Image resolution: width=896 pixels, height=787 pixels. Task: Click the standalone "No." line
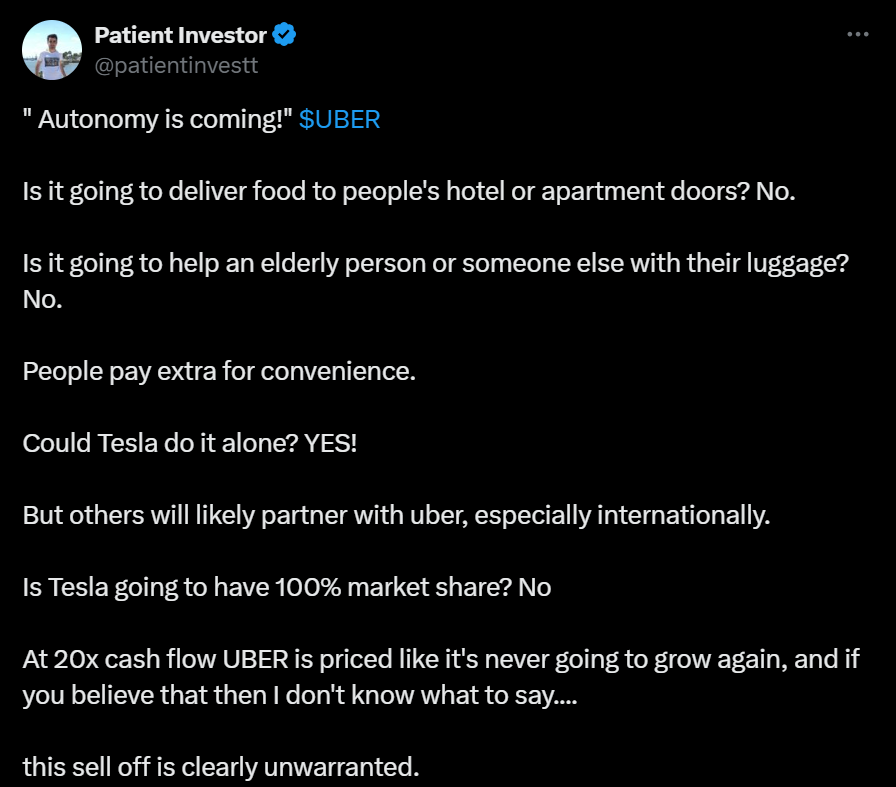coord(42,299)
